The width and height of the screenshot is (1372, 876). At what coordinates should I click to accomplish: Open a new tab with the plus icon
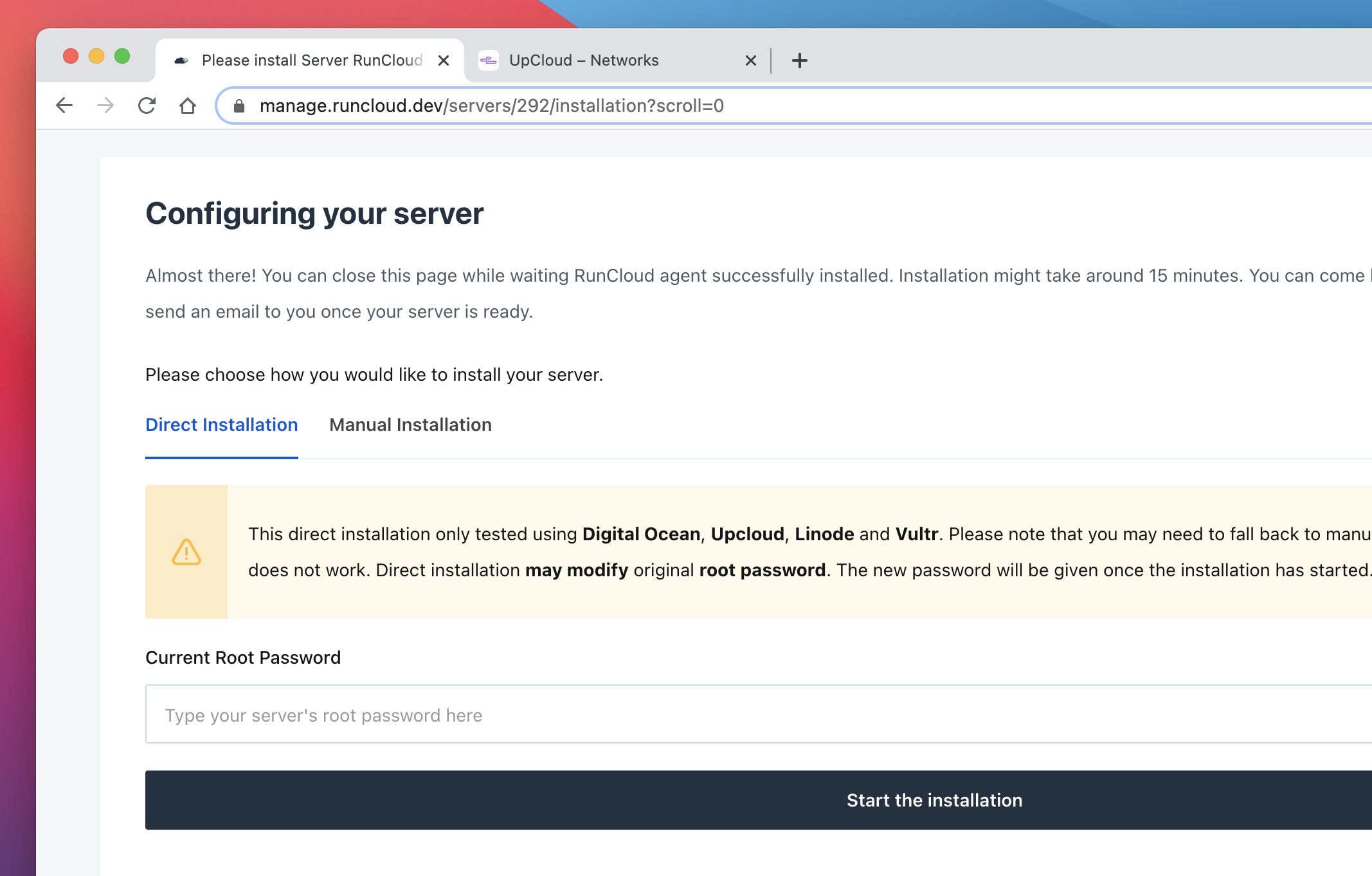pyautogui.click(x=800, y=60)
